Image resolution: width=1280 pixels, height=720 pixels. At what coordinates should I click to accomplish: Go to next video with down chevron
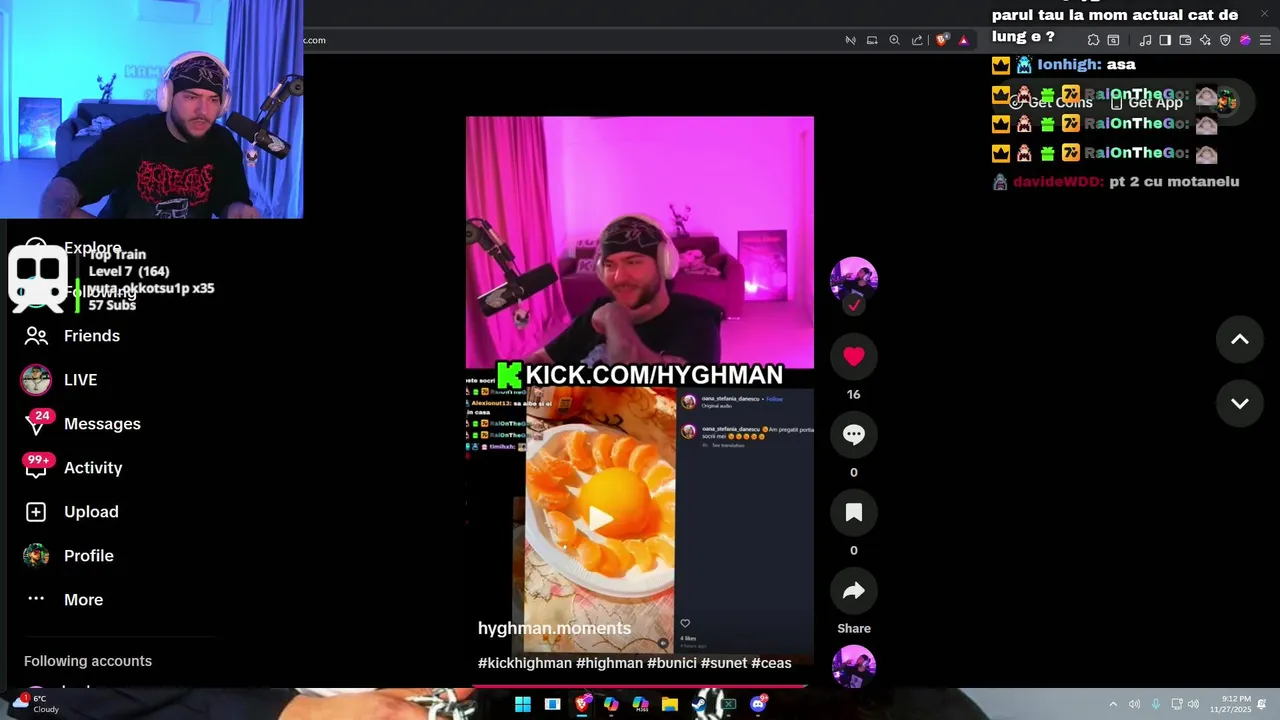pos(1239,403)
